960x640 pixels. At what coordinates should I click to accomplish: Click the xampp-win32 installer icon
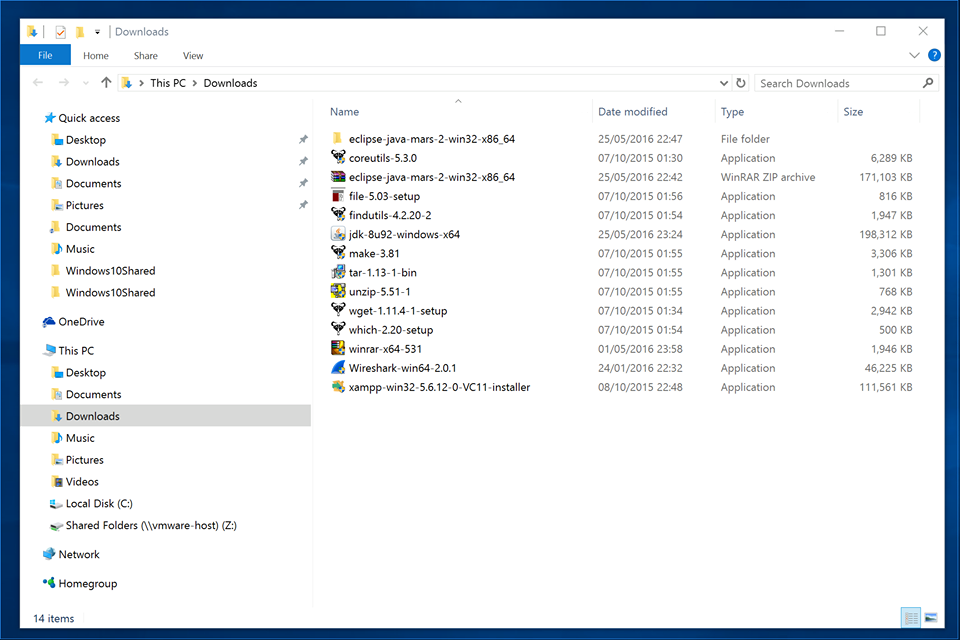tap(338, 386)
